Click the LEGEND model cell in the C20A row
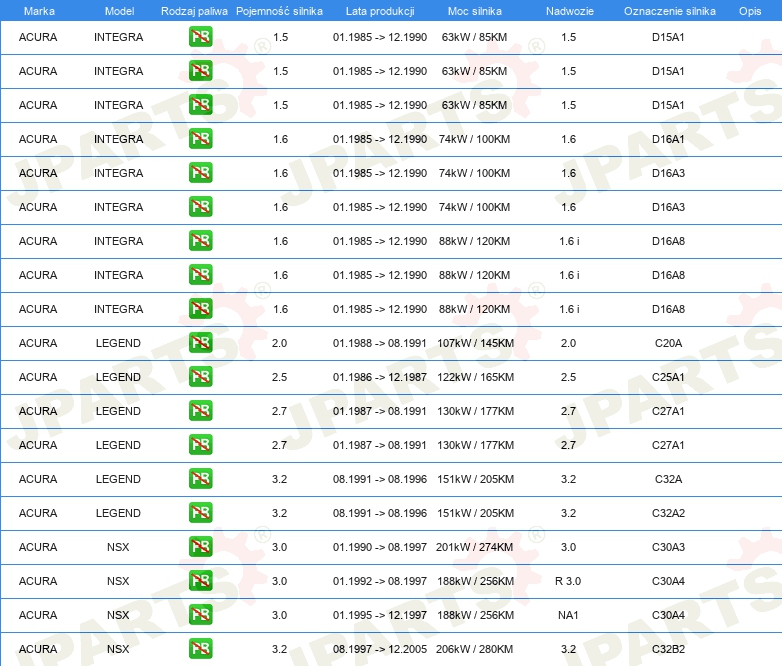 118,343
